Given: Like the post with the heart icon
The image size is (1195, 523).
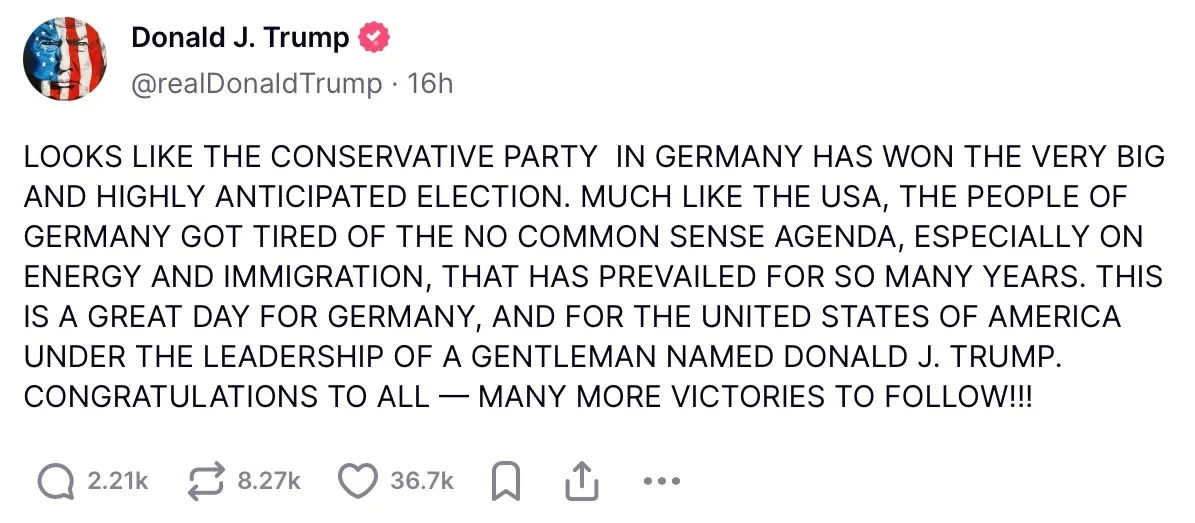Looking at the screenshot, I should click(358, 482).
